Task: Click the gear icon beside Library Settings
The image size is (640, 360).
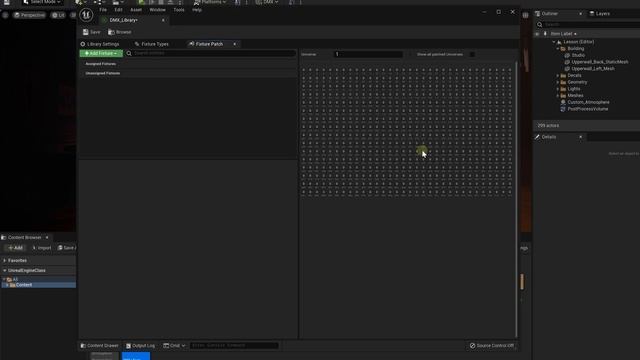Action: click(x=83, y=44)
